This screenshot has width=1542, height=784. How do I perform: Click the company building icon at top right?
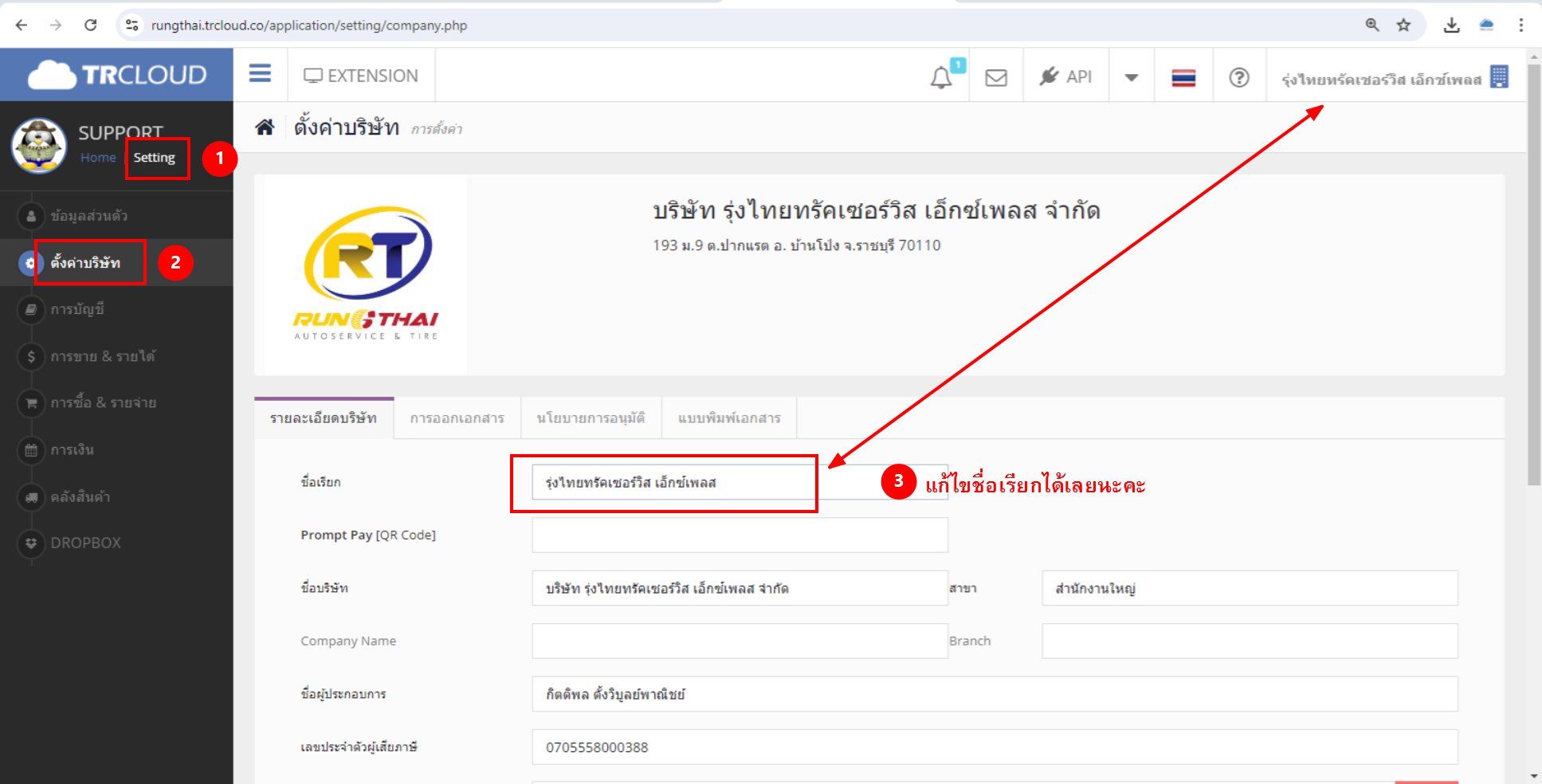click(x=1499, y=76)
